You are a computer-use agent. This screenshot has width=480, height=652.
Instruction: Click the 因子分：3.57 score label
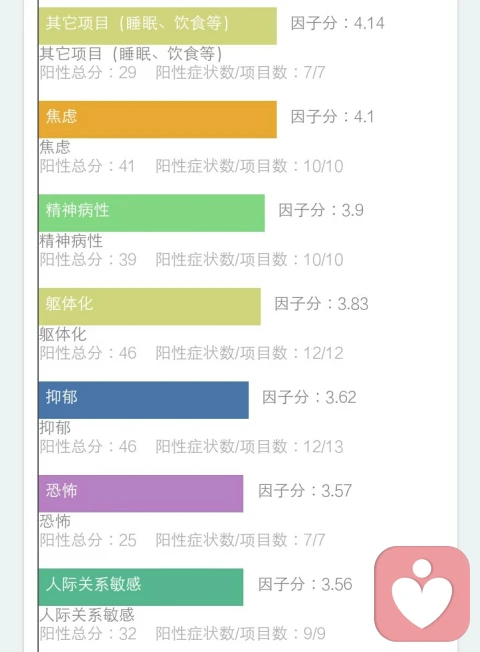[x=305, y=491]
